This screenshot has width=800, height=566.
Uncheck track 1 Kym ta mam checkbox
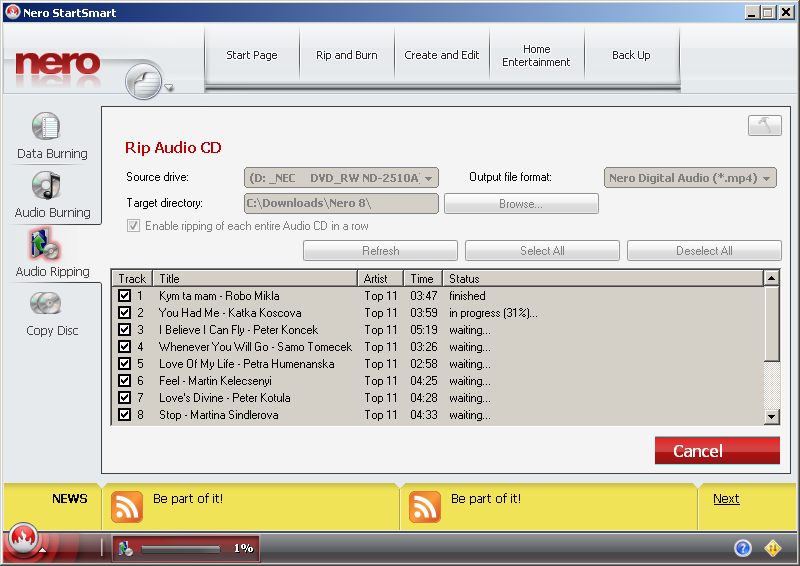point(124,296)
